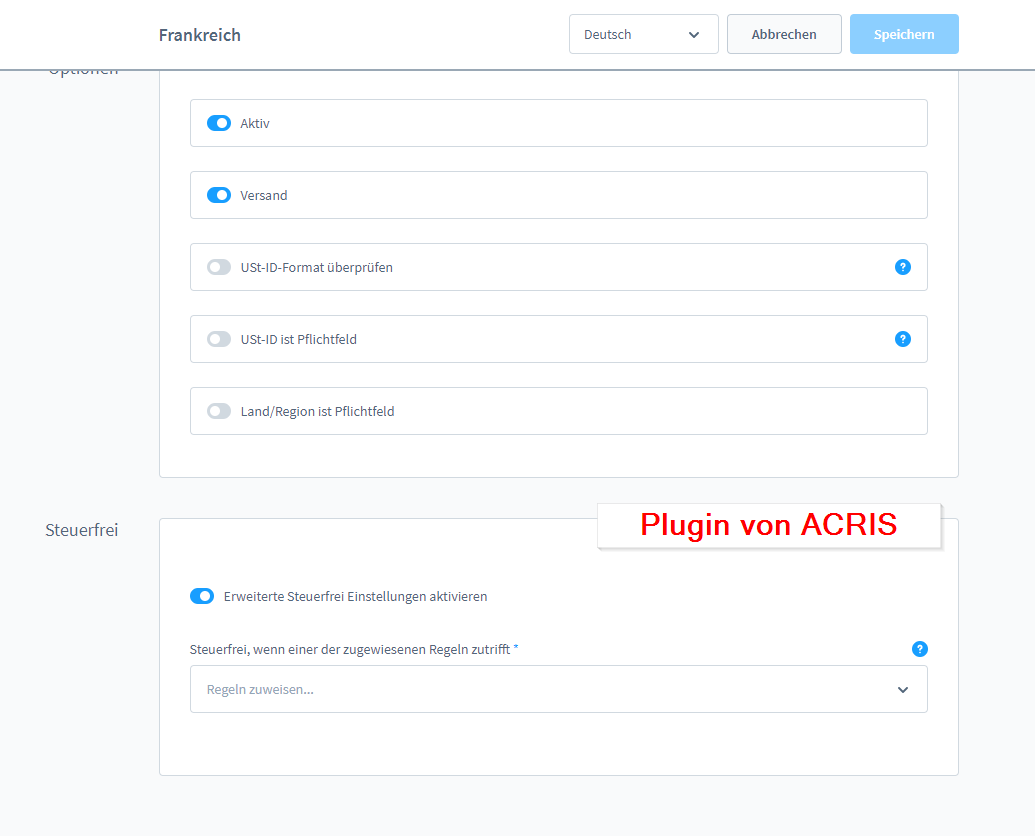Switch on USt-ID ist Pflichtfeld
This screenshot has width=1035, height=836.
[218, 339]
